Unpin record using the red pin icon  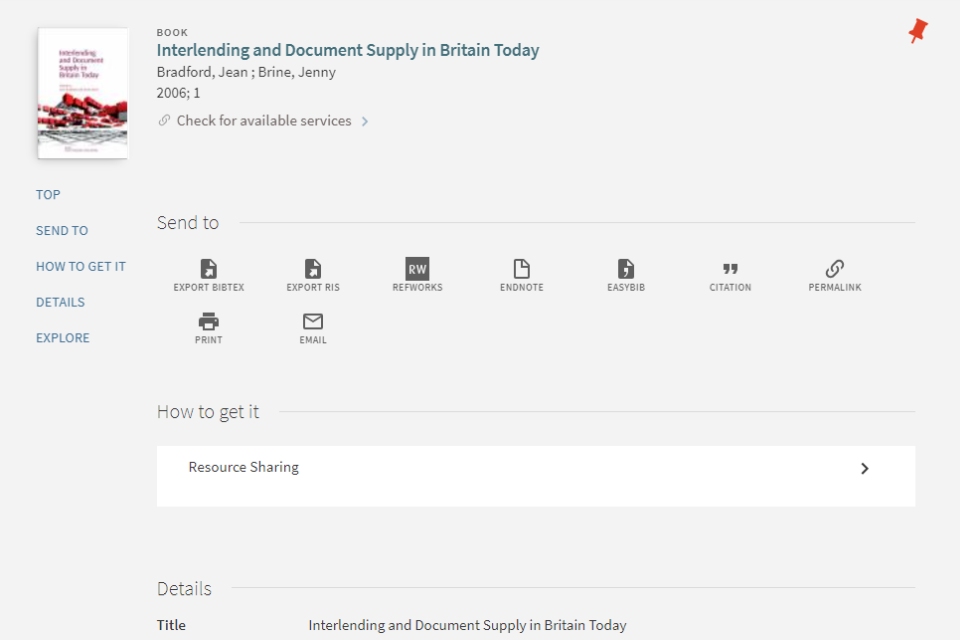click(x=917, y=32)
